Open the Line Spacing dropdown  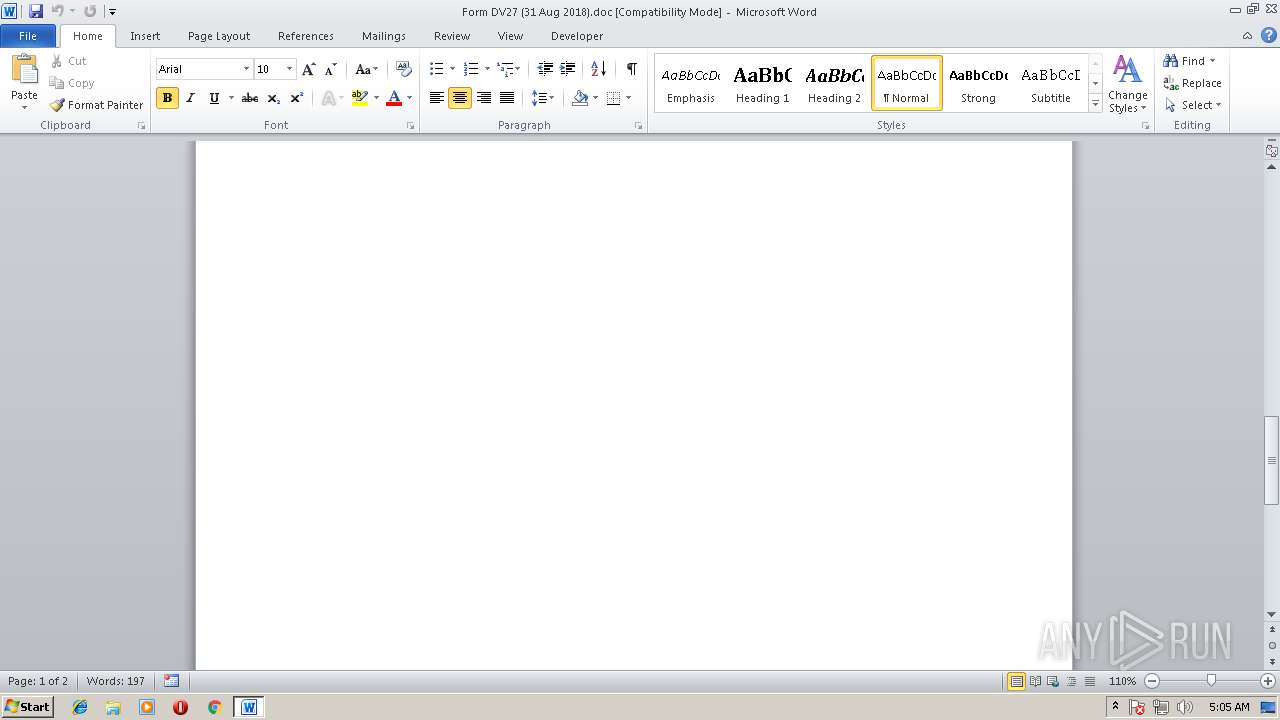[x=543, y=98]
